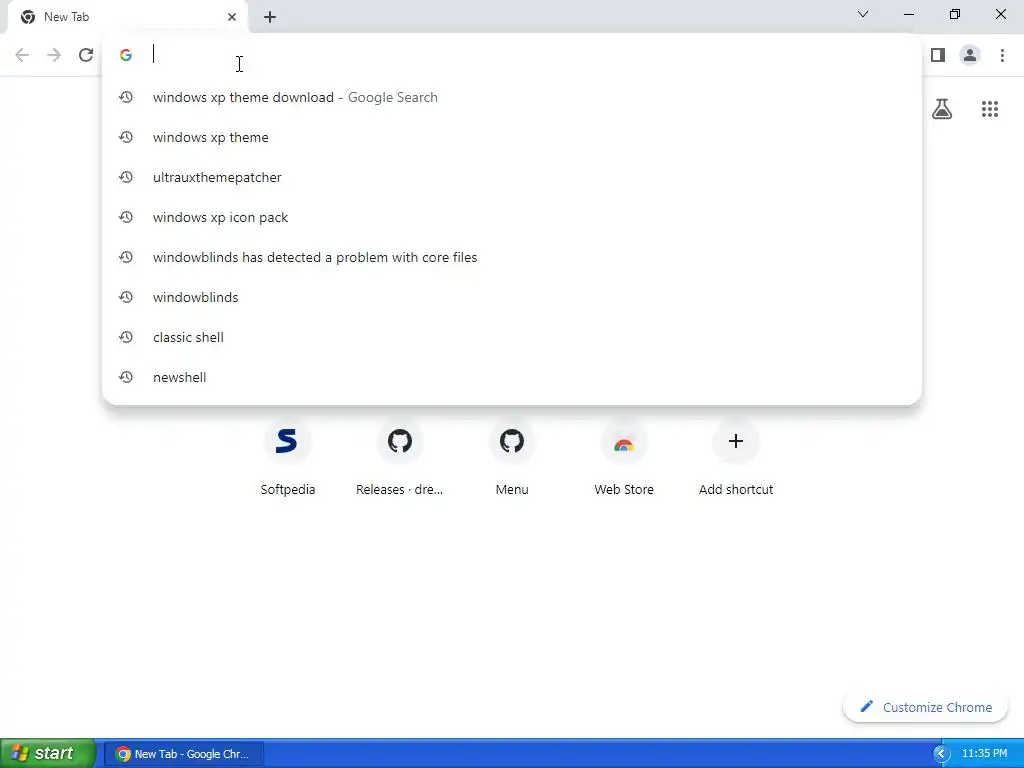Click the browser forward arrow
1024x768 pixels.
(54, 55)
